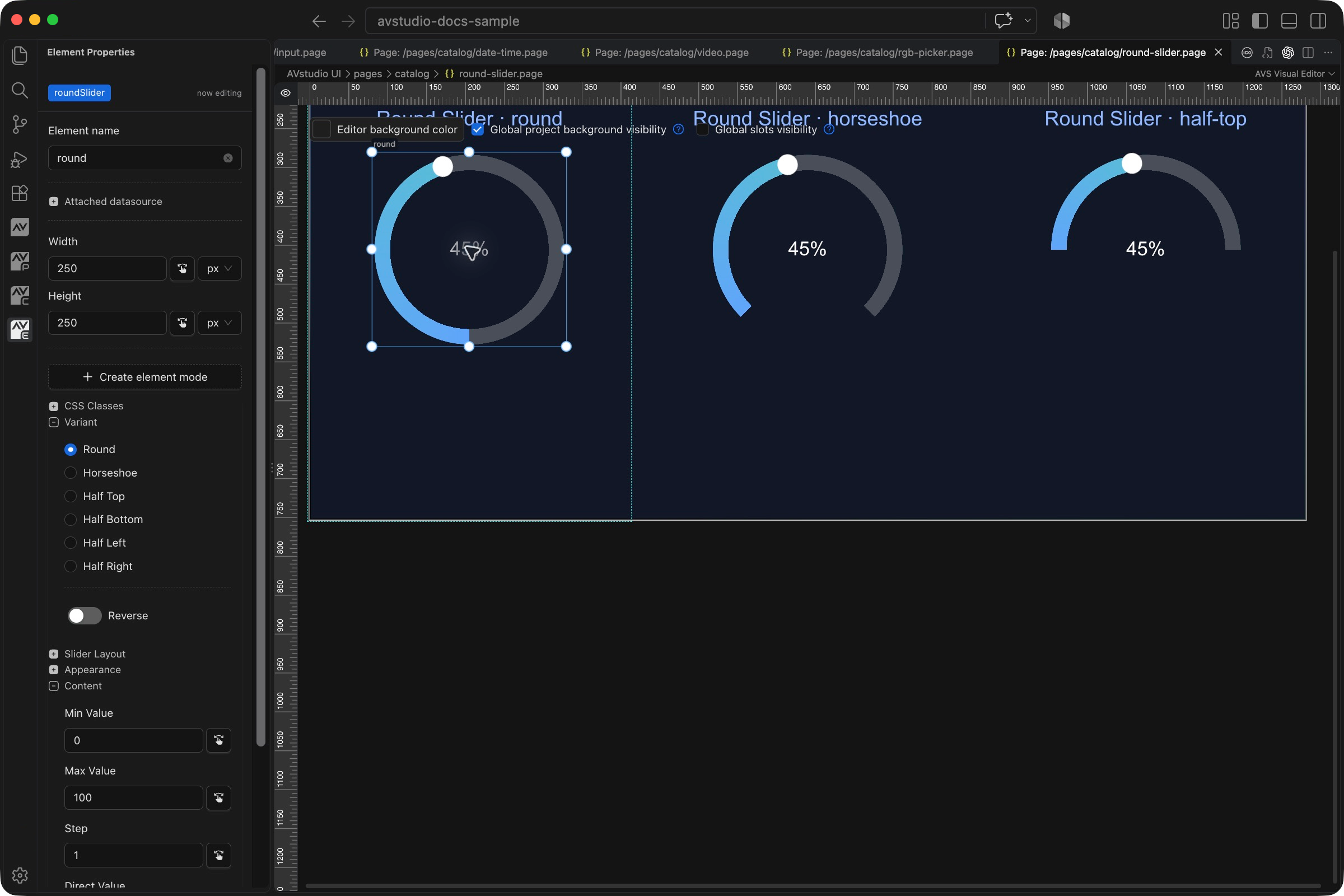Open the AV 'C' panel icon
Viewport: 1344px width, 896px height.
pos(20,296)
